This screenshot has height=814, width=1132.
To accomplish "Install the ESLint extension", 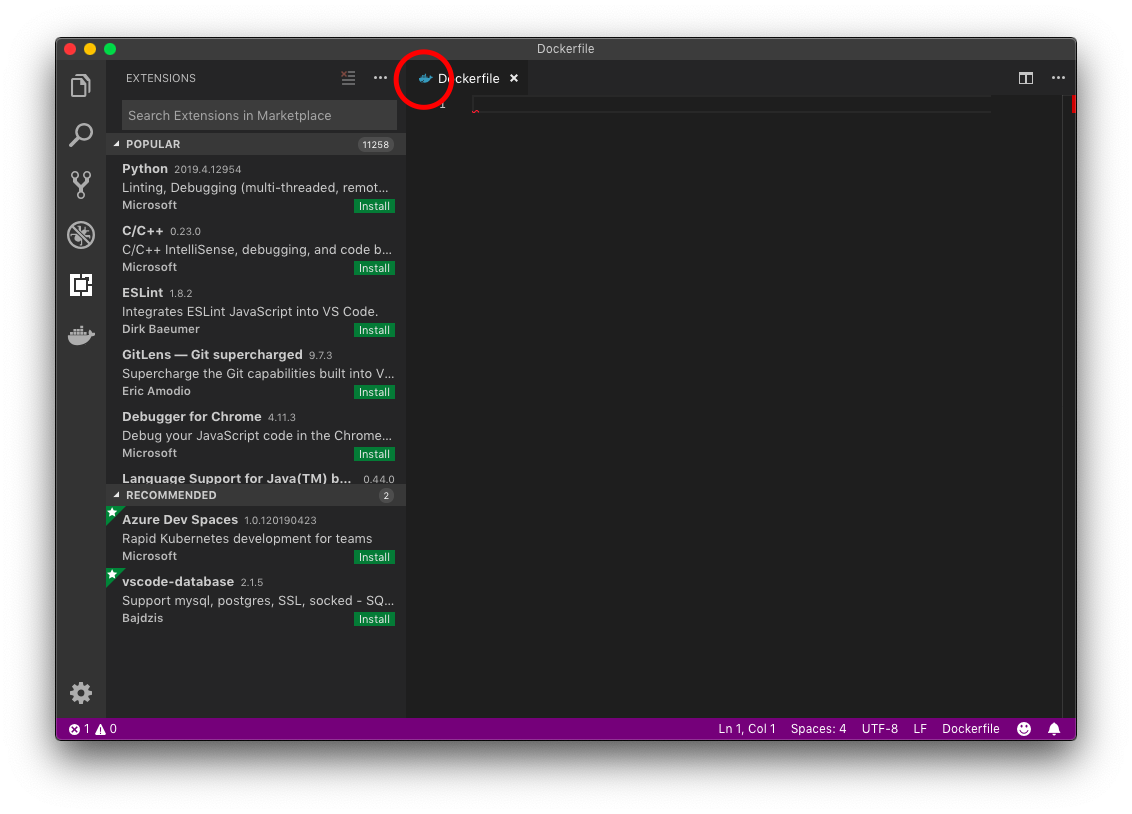I will 374,331.
